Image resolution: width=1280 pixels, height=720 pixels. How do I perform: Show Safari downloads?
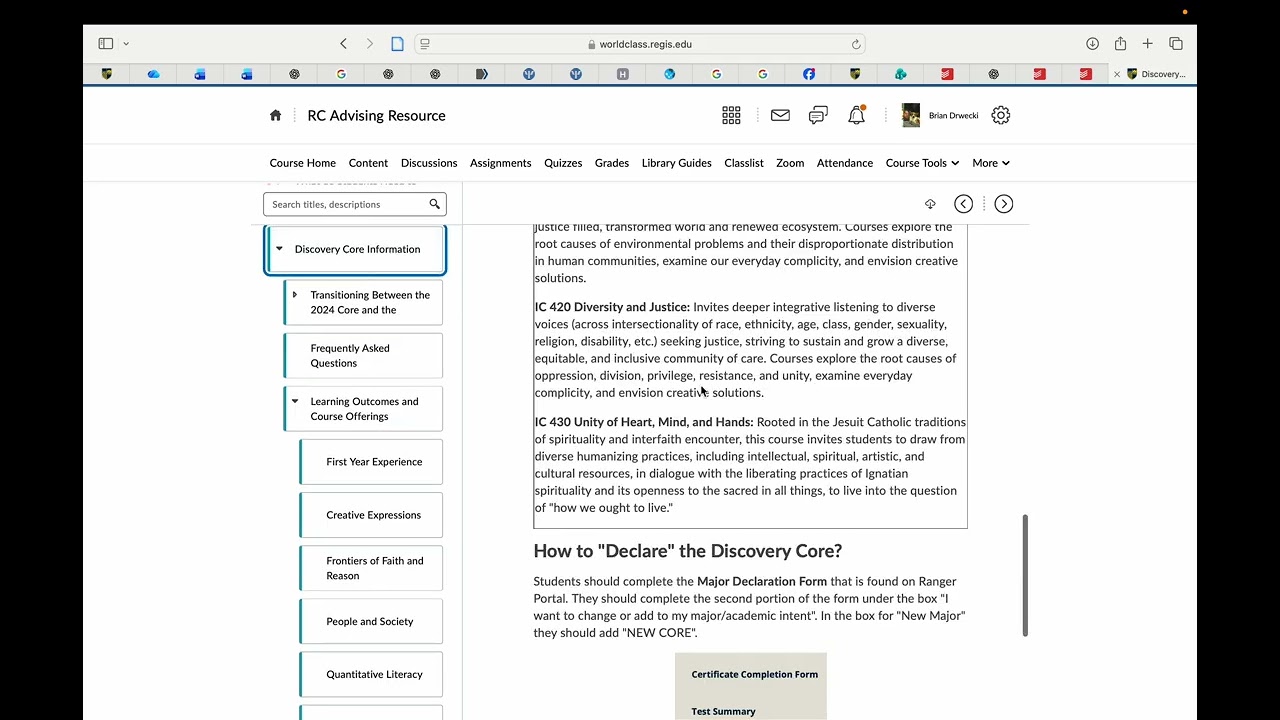click(x=1093, y=44)
